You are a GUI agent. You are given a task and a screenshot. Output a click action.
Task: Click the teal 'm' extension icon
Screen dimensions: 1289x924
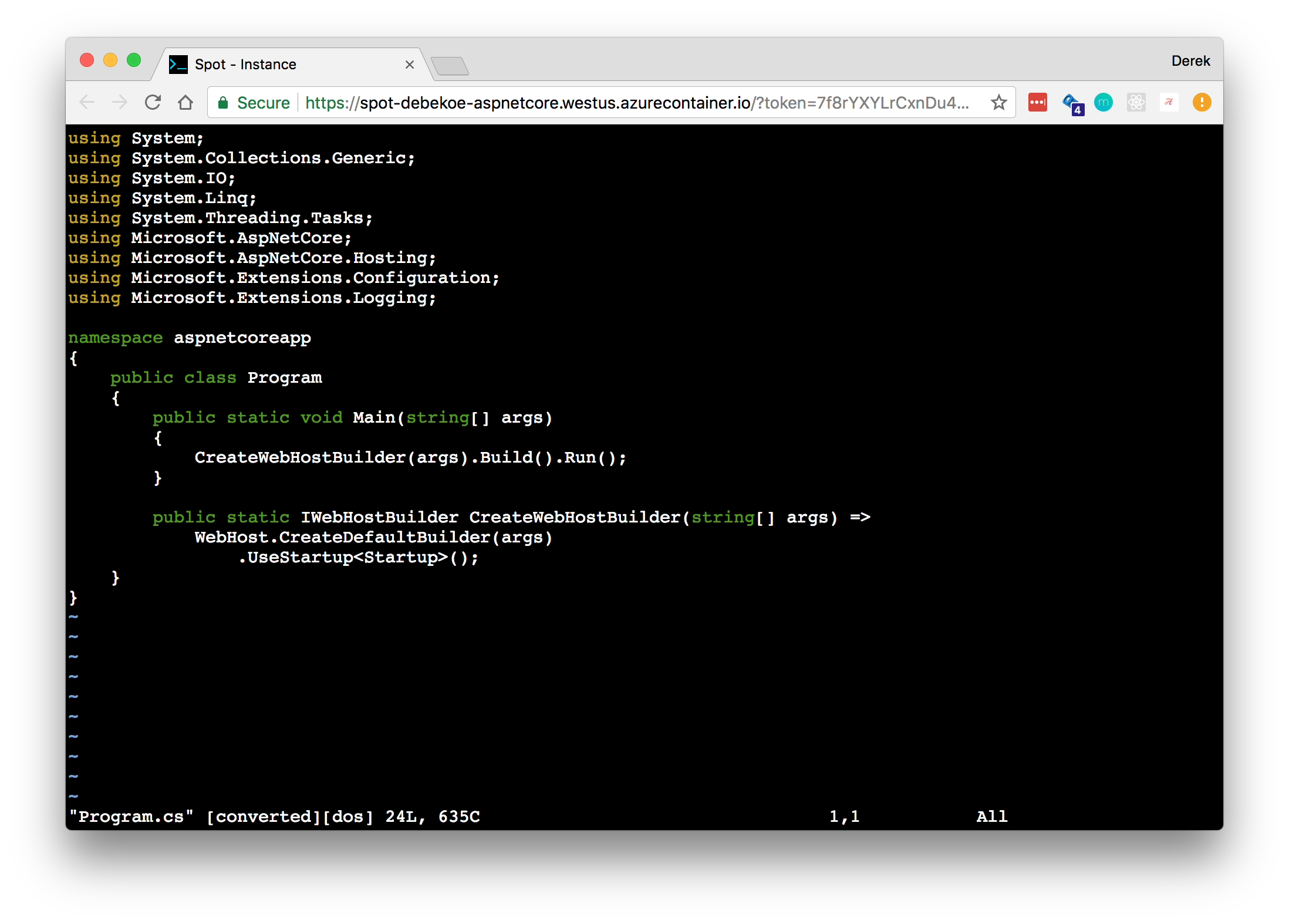coord(1104,103)
